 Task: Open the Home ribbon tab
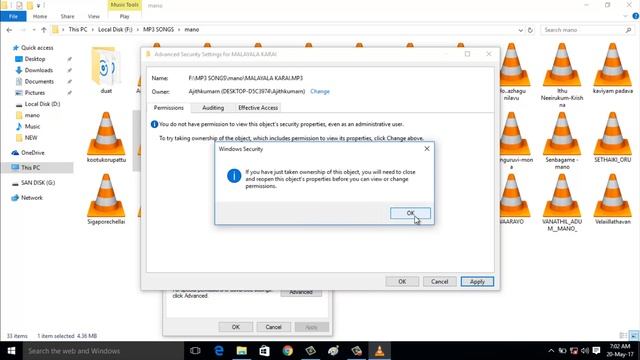point(40,16)
